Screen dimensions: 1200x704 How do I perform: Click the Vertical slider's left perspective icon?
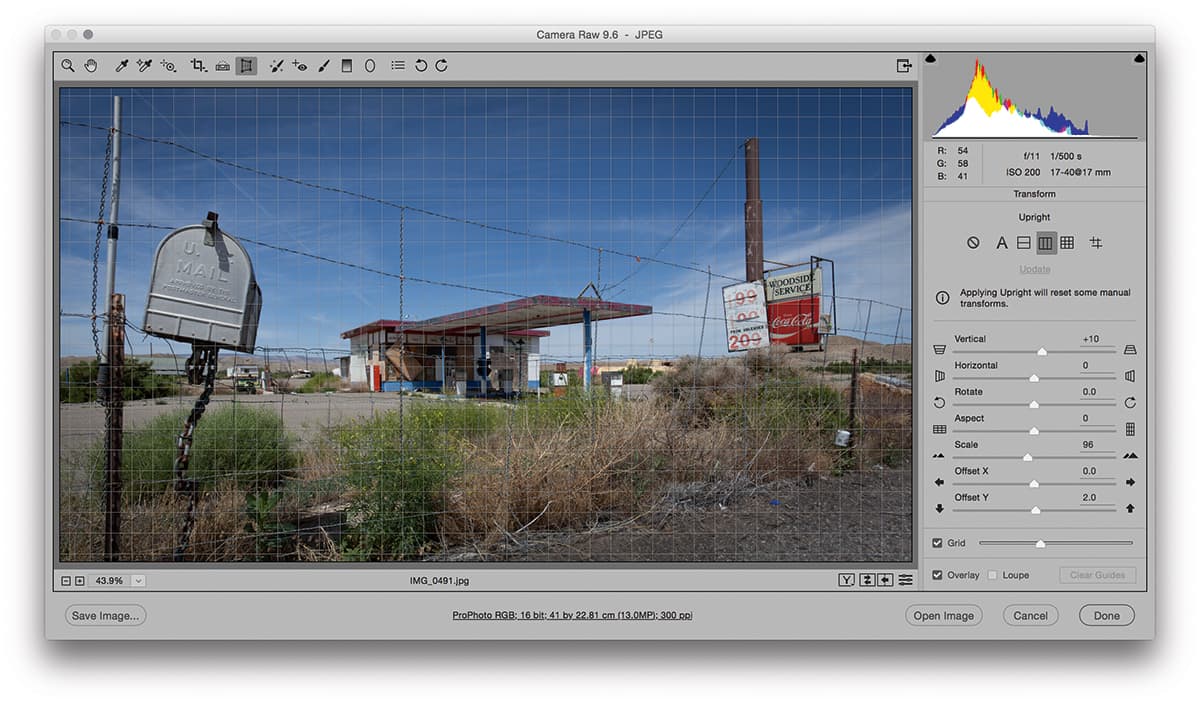pos(939,351)
